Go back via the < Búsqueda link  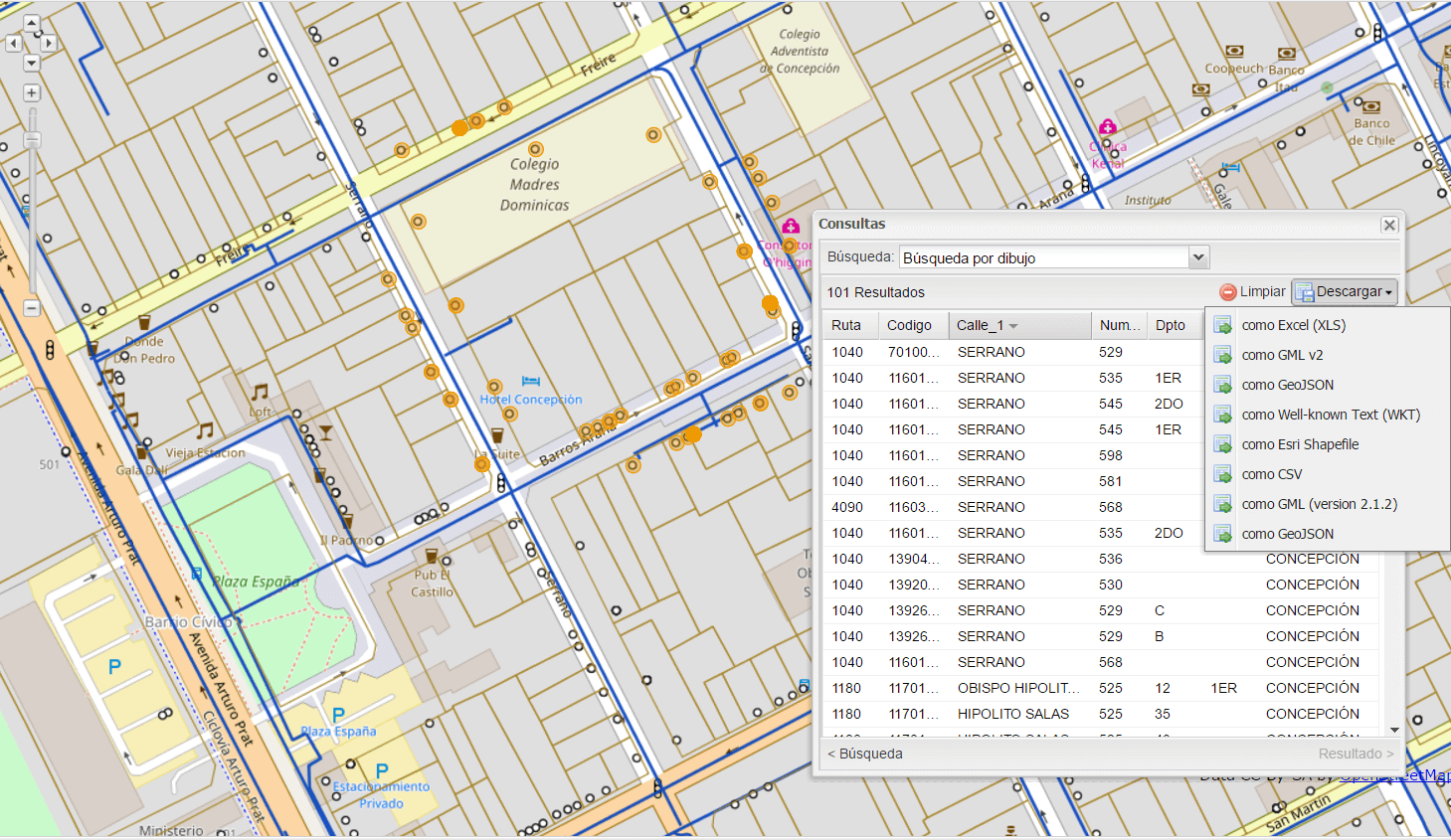click(x=865, y=754)
